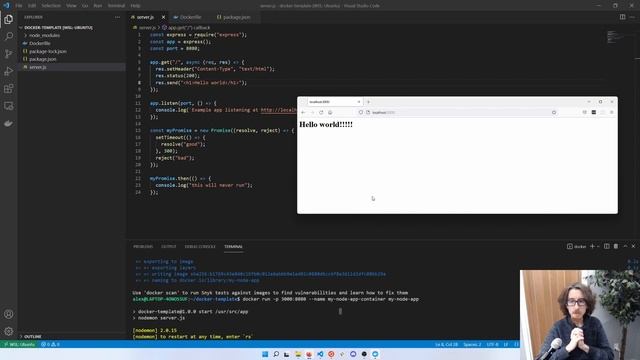Screen dimensions: 640x360
Task: Click the UTF-8 encoding status item
Action: pos(492,344)
